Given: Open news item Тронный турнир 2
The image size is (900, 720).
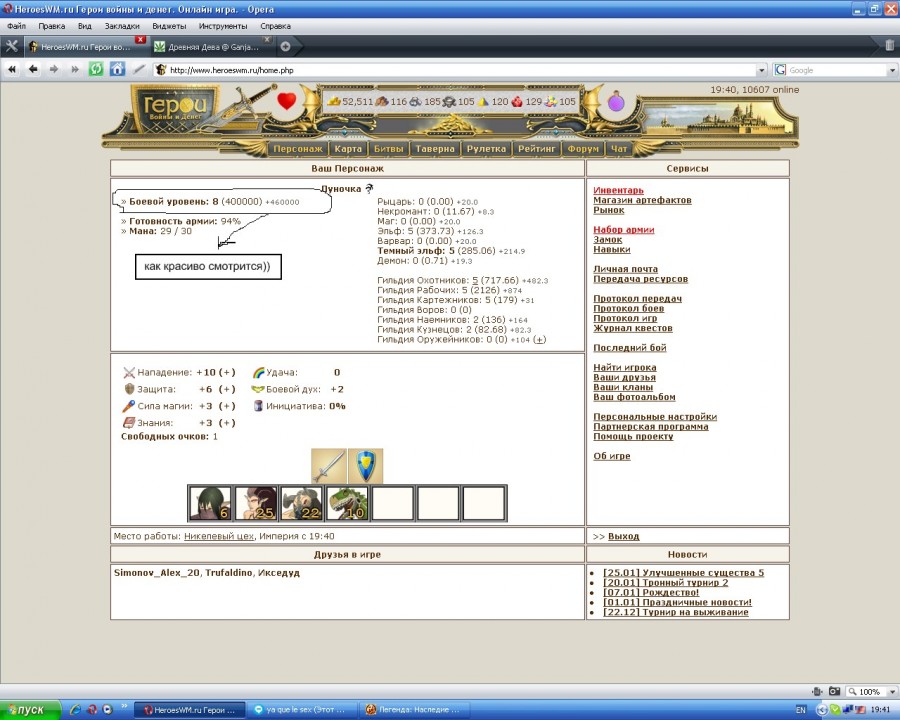Looking at the screenshot, I should pos(665,582).
